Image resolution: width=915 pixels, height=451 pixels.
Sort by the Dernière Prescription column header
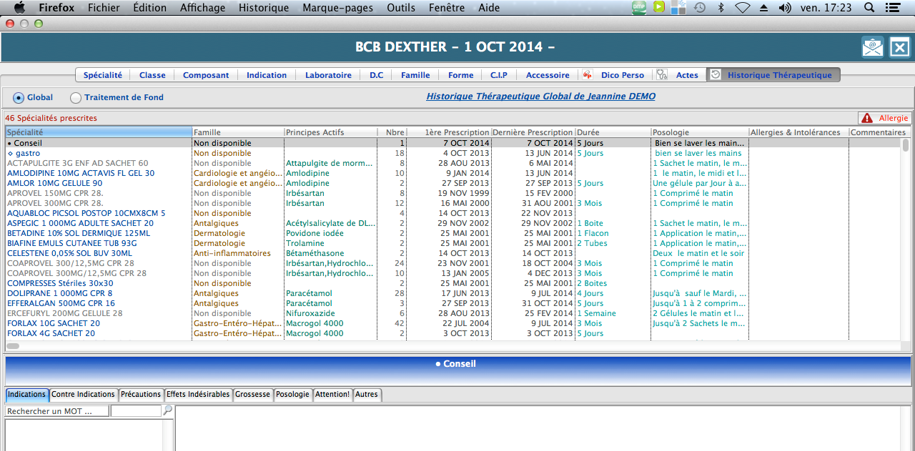coord(532,132)
